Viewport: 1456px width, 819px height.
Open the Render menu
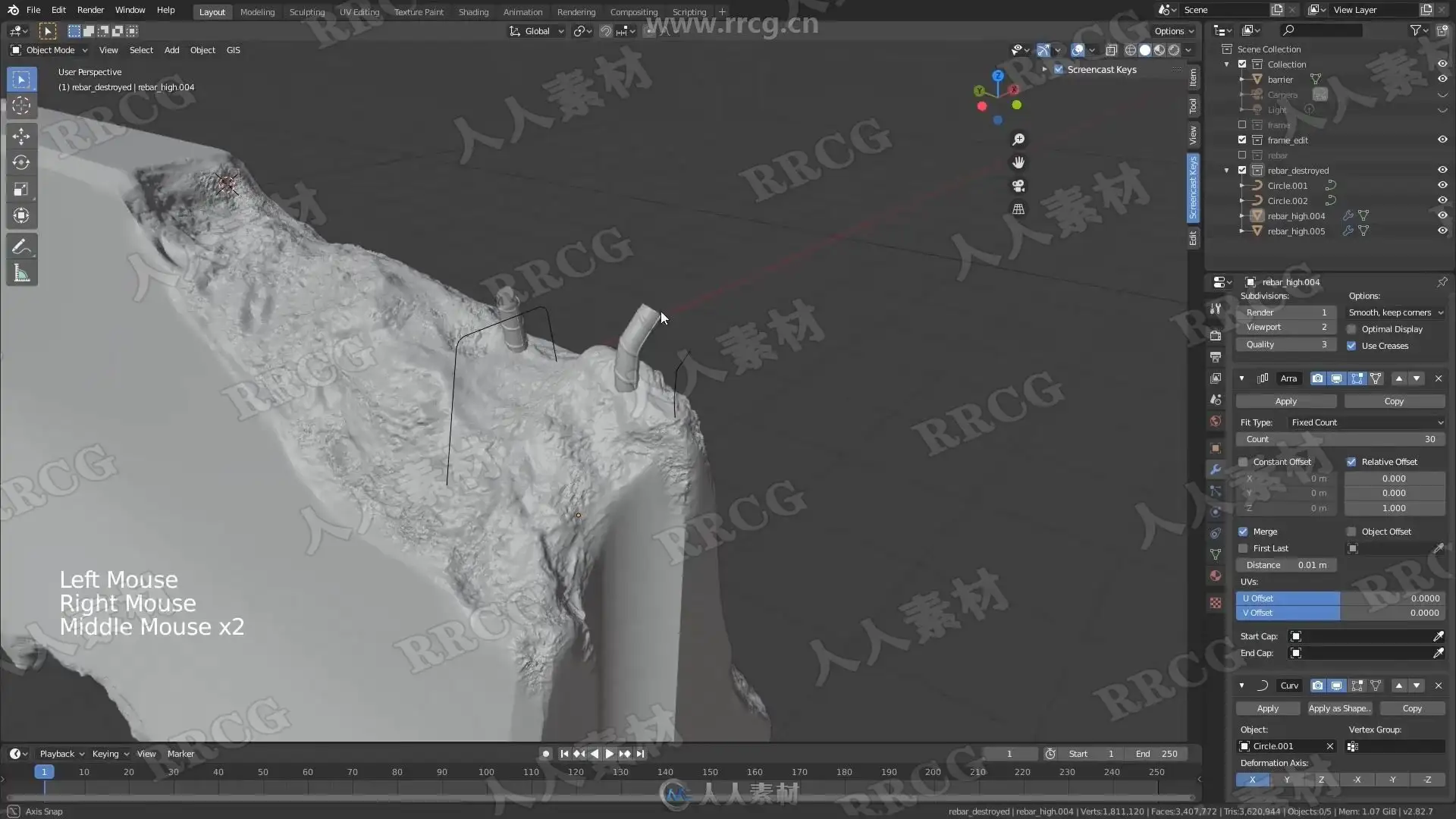(90, 10)
